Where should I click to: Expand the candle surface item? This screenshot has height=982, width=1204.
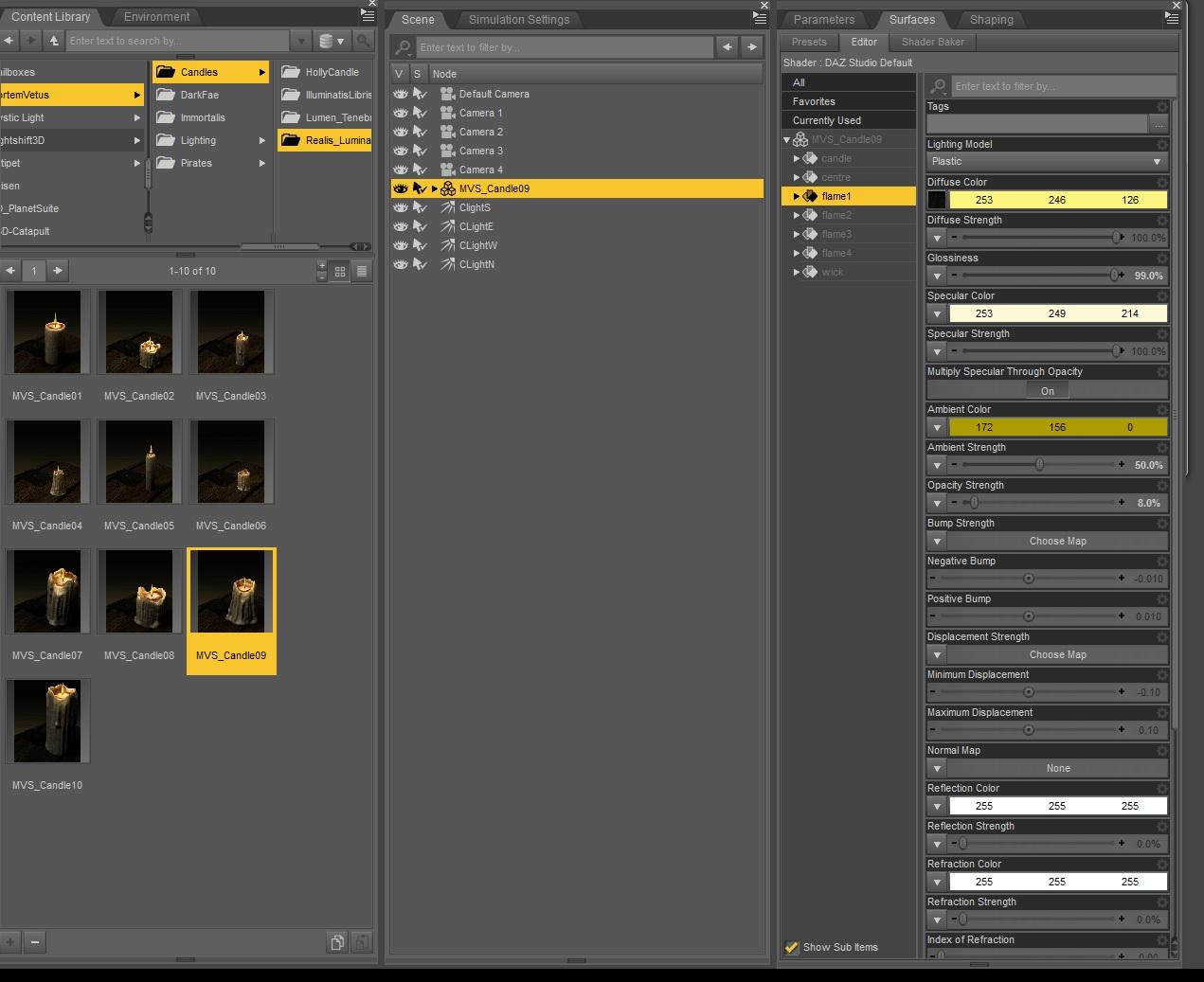pyautogui.click(x=797, y=158)
